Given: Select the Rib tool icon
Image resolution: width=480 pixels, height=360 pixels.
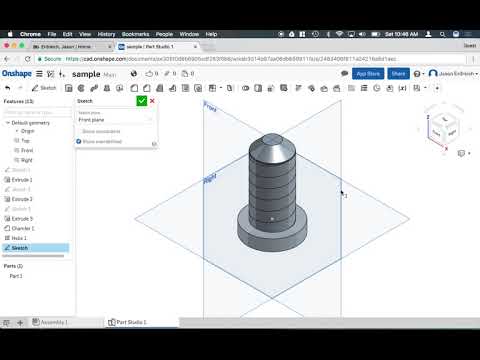Looking at the screenshot, I should coord(172,88).
